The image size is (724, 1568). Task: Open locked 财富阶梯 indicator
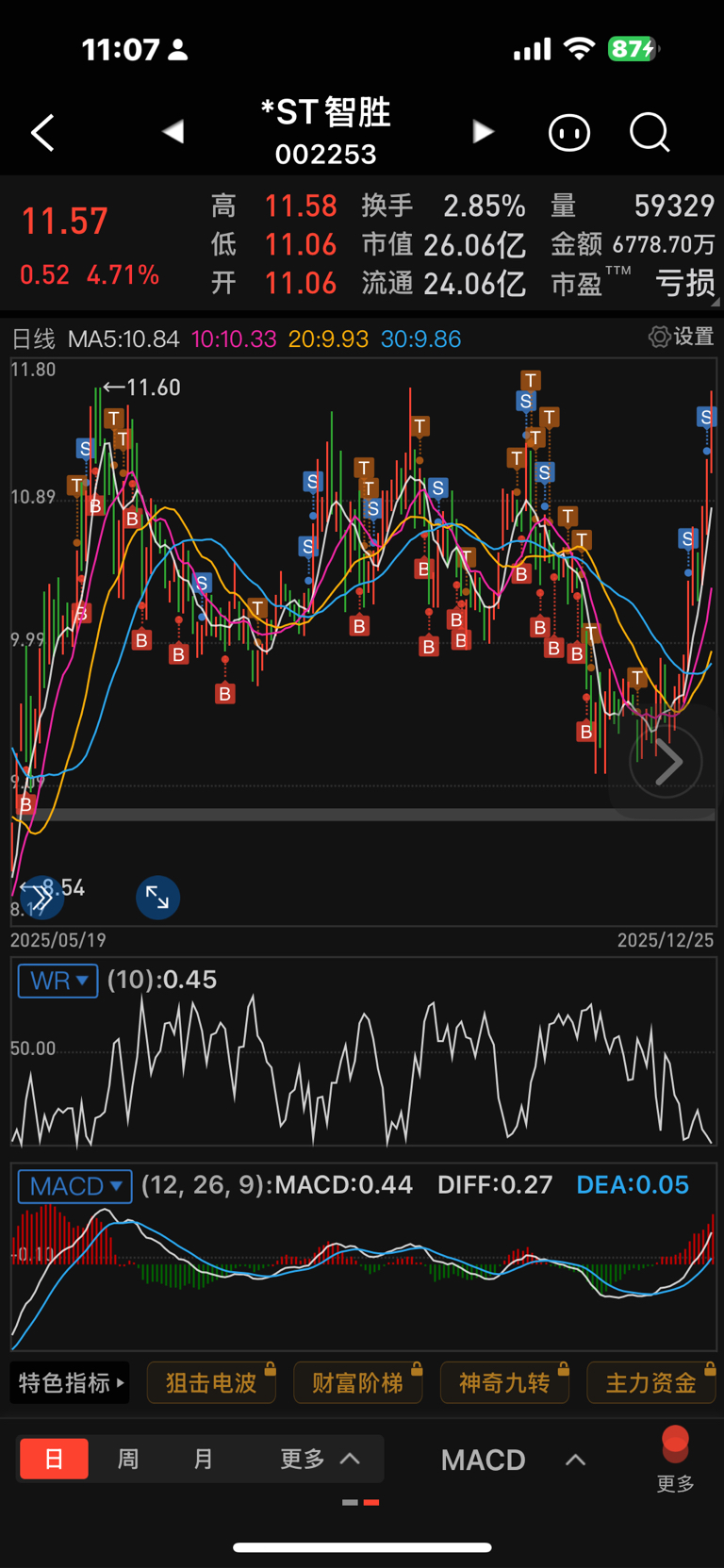(358, 1383)
